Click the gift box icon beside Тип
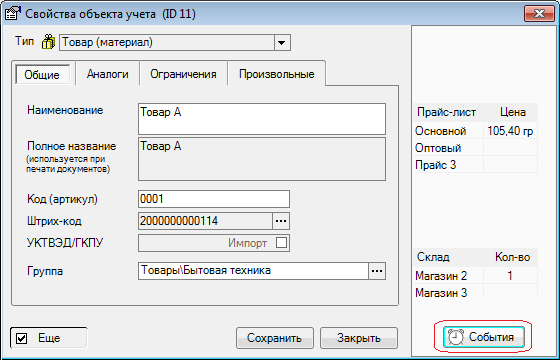The width and height of the screenshot is (560, 360). [48, 42]
